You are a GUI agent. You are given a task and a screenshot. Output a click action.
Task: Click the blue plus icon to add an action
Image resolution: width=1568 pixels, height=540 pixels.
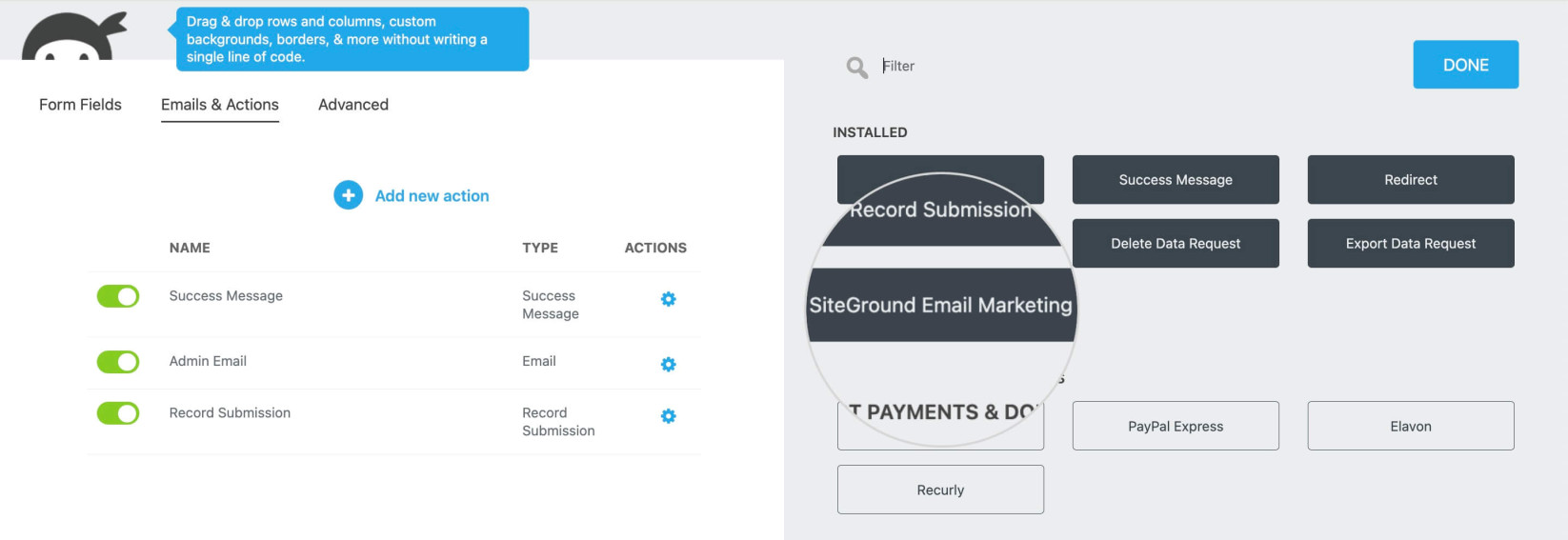[x=348, y=195]
